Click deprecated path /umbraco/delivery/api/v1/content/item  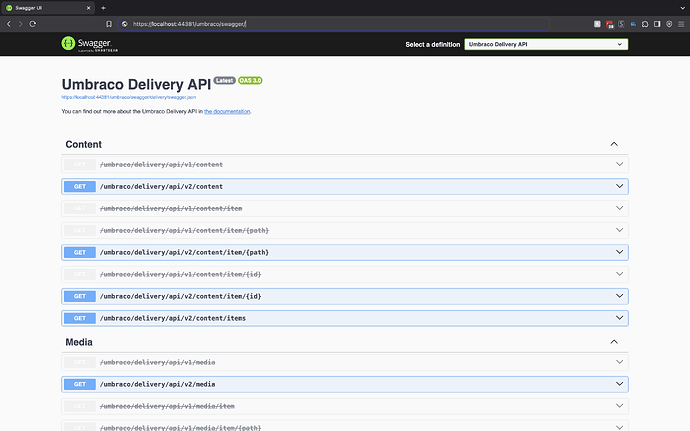[171, 209]
